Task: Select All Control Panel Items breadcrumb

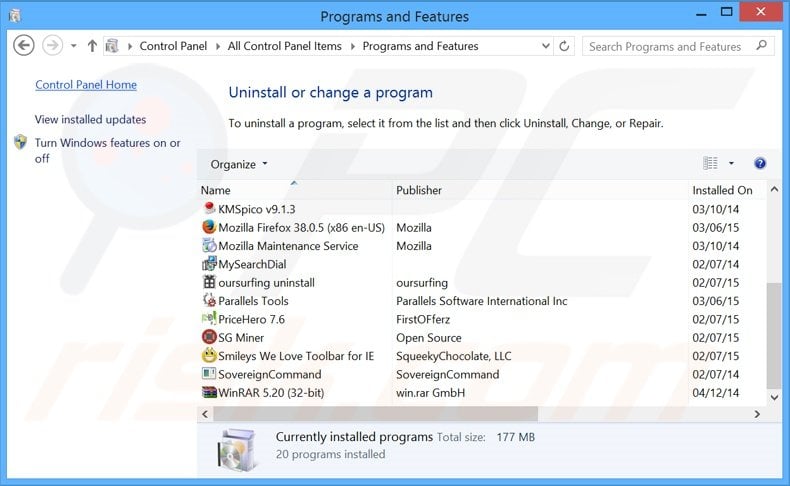Action: pyautogui.click(x=285, y=46)
